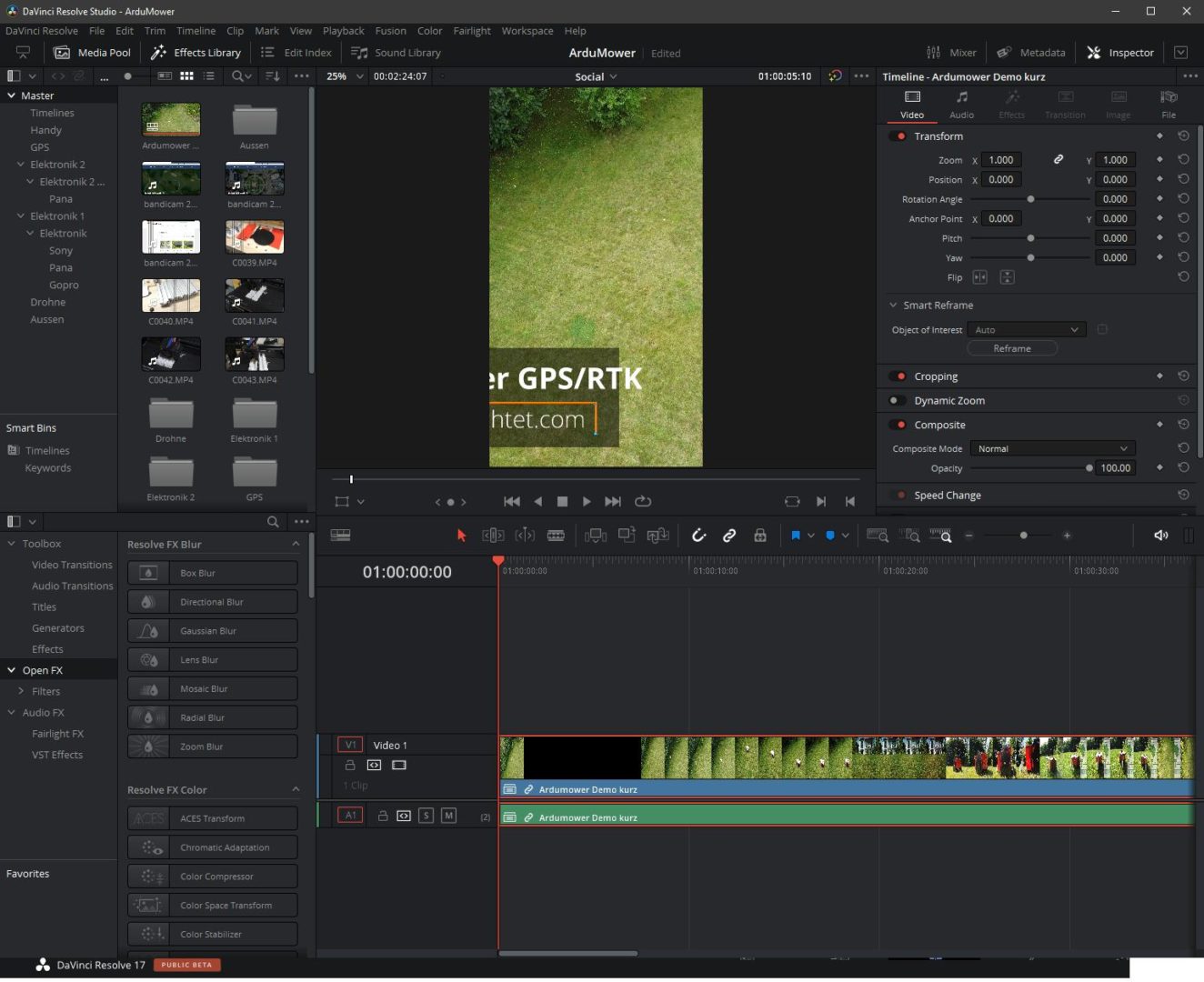
Task: Click the Loop playback icon
Action: 643,501
